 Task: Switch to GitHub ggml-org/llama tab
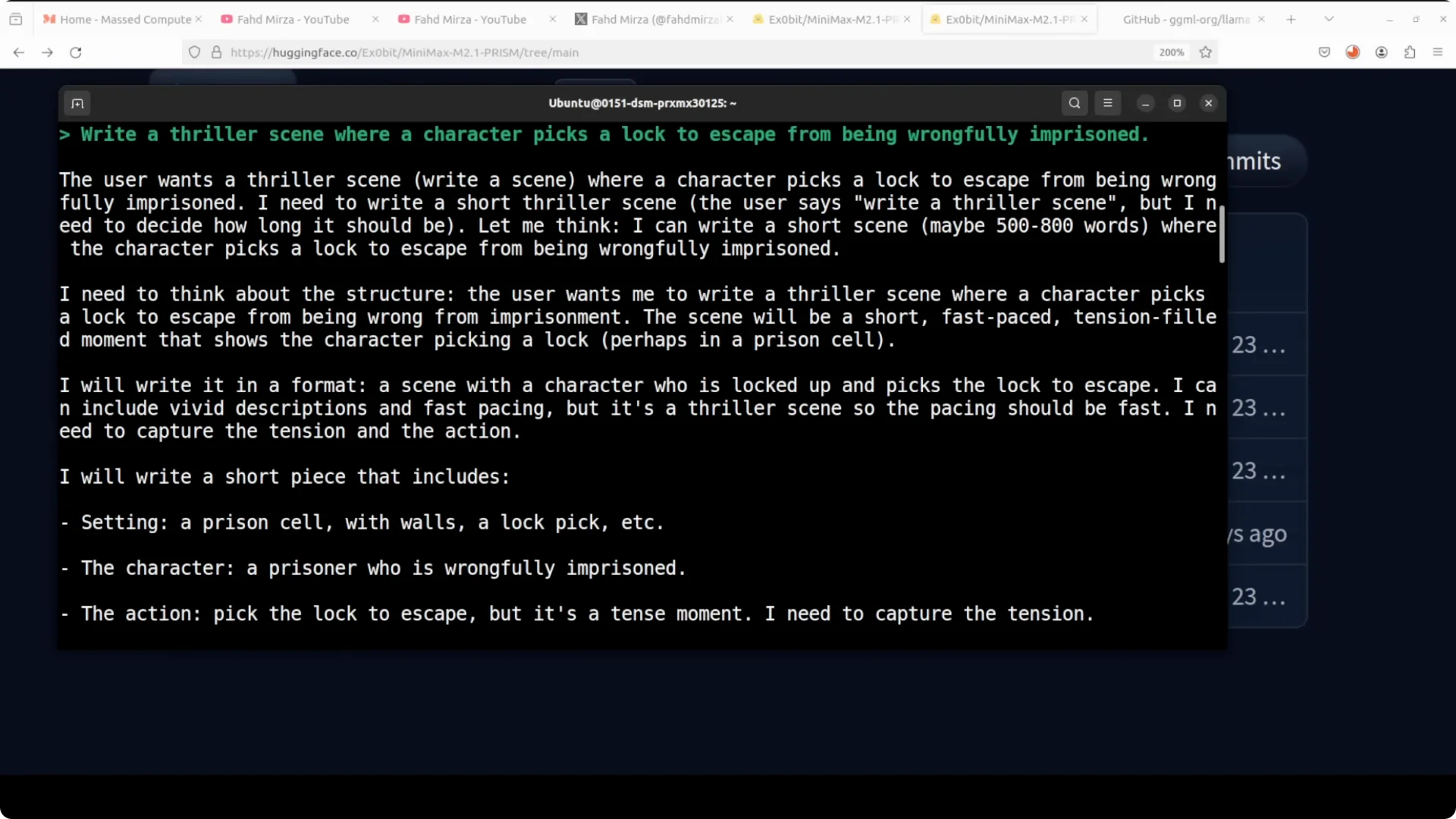[x=1185, y=19]
